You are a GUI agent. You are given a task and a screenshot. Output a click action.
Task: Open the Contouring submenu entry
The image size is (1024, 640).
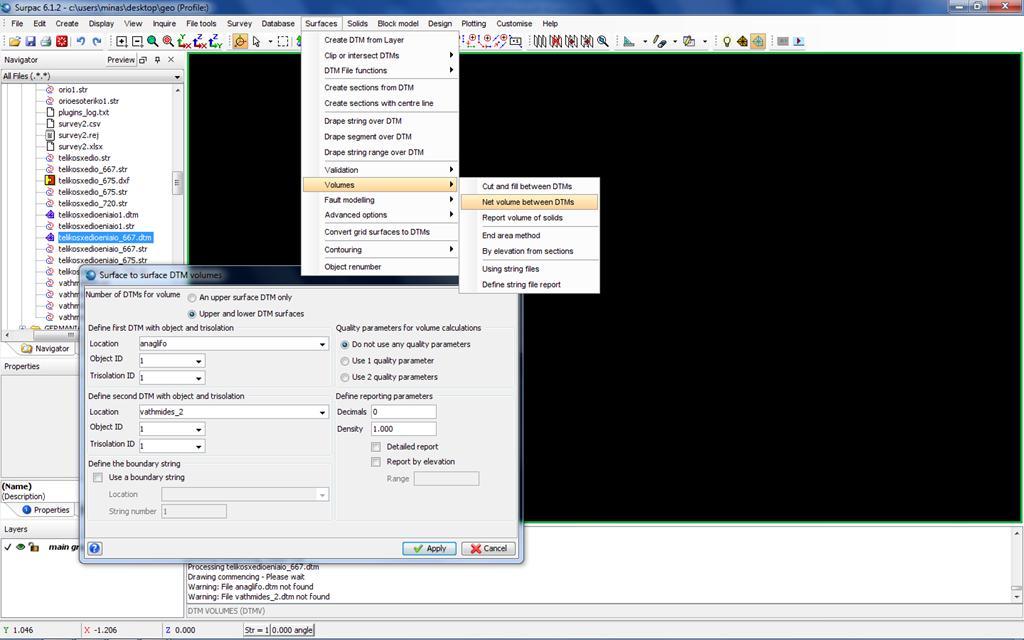point(379,249)
